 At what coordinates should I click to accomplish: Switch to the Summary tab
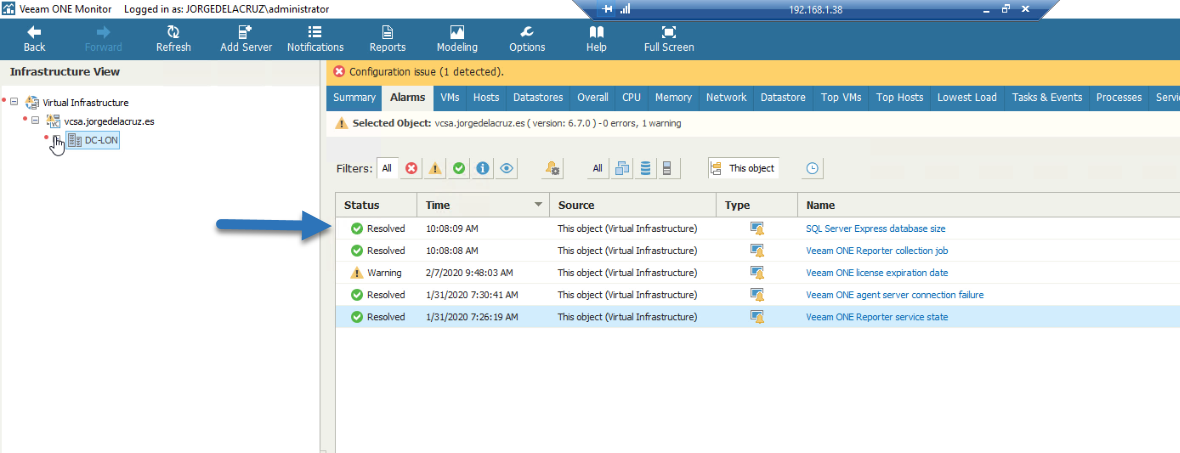pos(354,98)
